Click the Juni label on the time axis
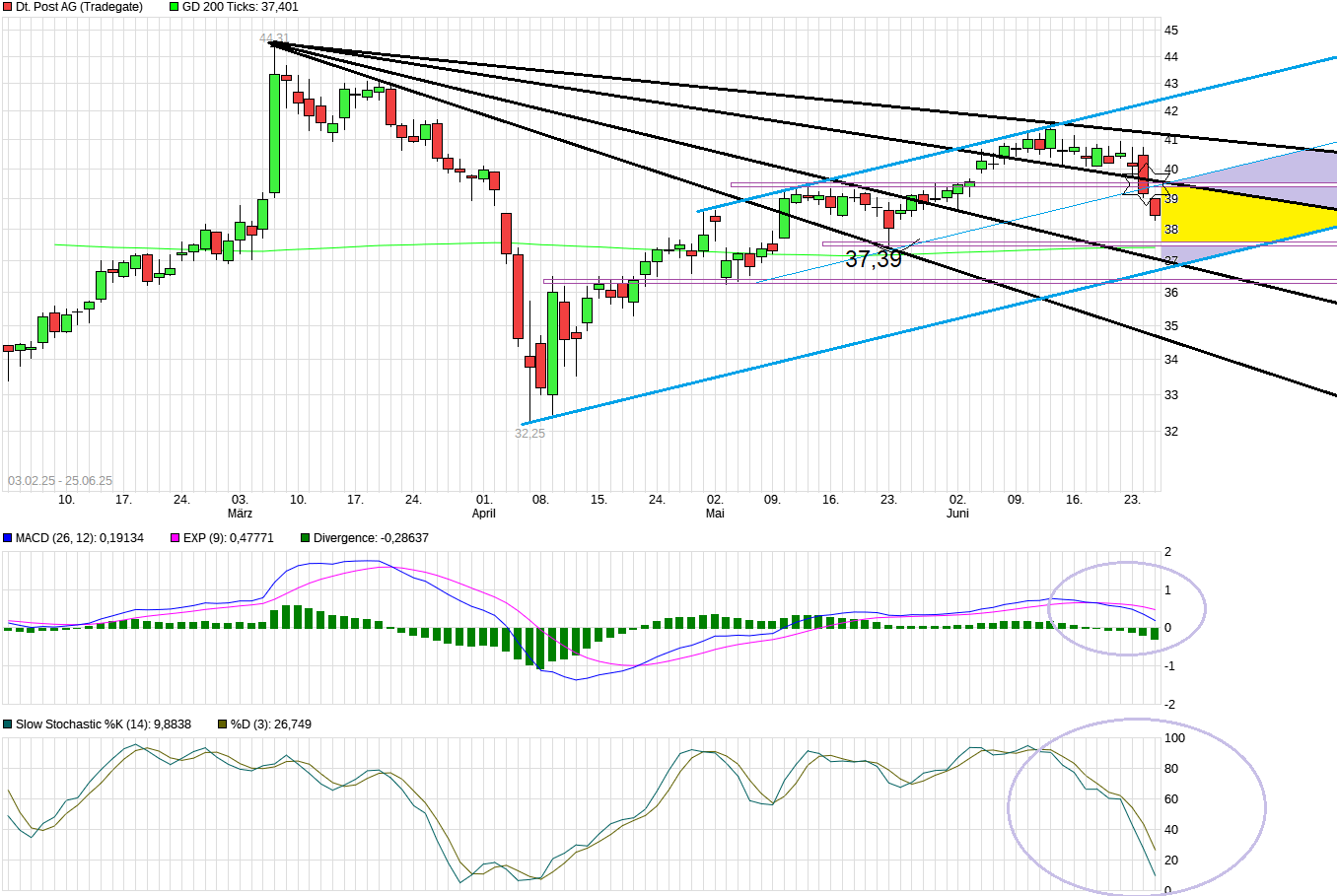This screenshot has height=896, width=1337. click(x=957, y=514)
